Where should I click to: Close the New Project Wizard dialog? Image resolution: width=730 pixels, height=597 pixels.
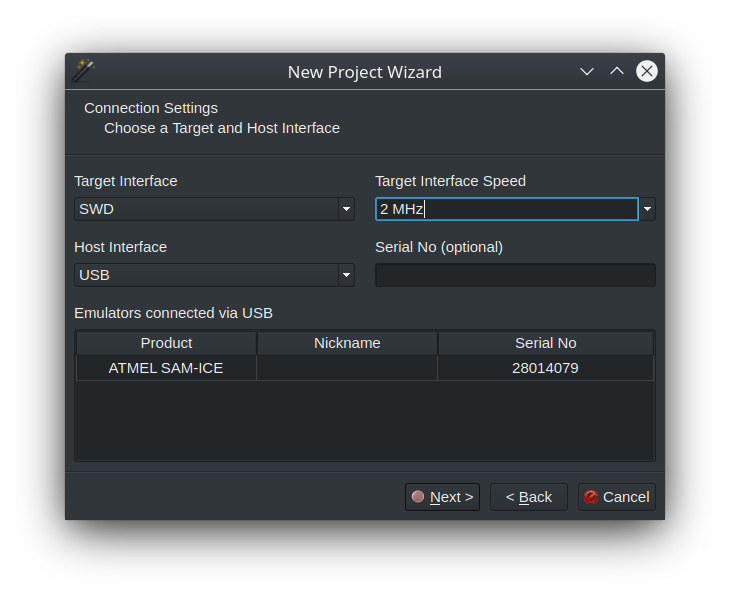coord(647,71)
